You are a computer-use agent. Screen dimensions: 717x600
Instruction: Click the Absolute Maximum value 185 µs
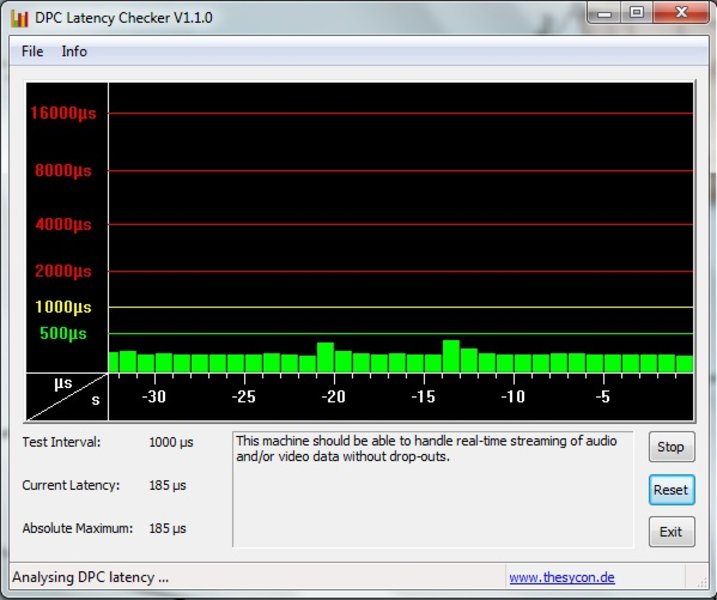tap(167, 528)
